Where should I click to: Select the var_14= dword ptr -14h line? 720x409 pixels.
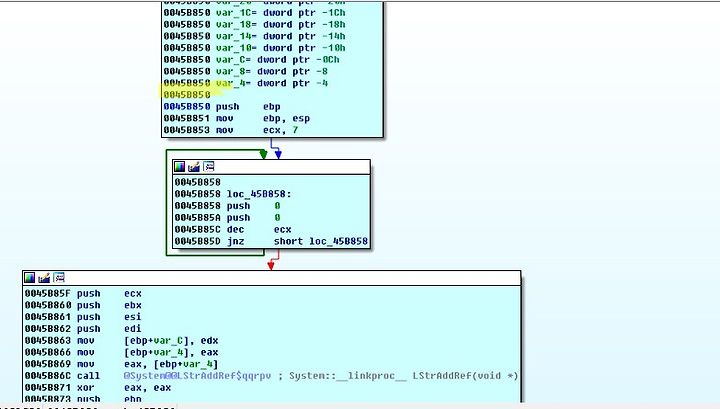(x=254, y=36)
